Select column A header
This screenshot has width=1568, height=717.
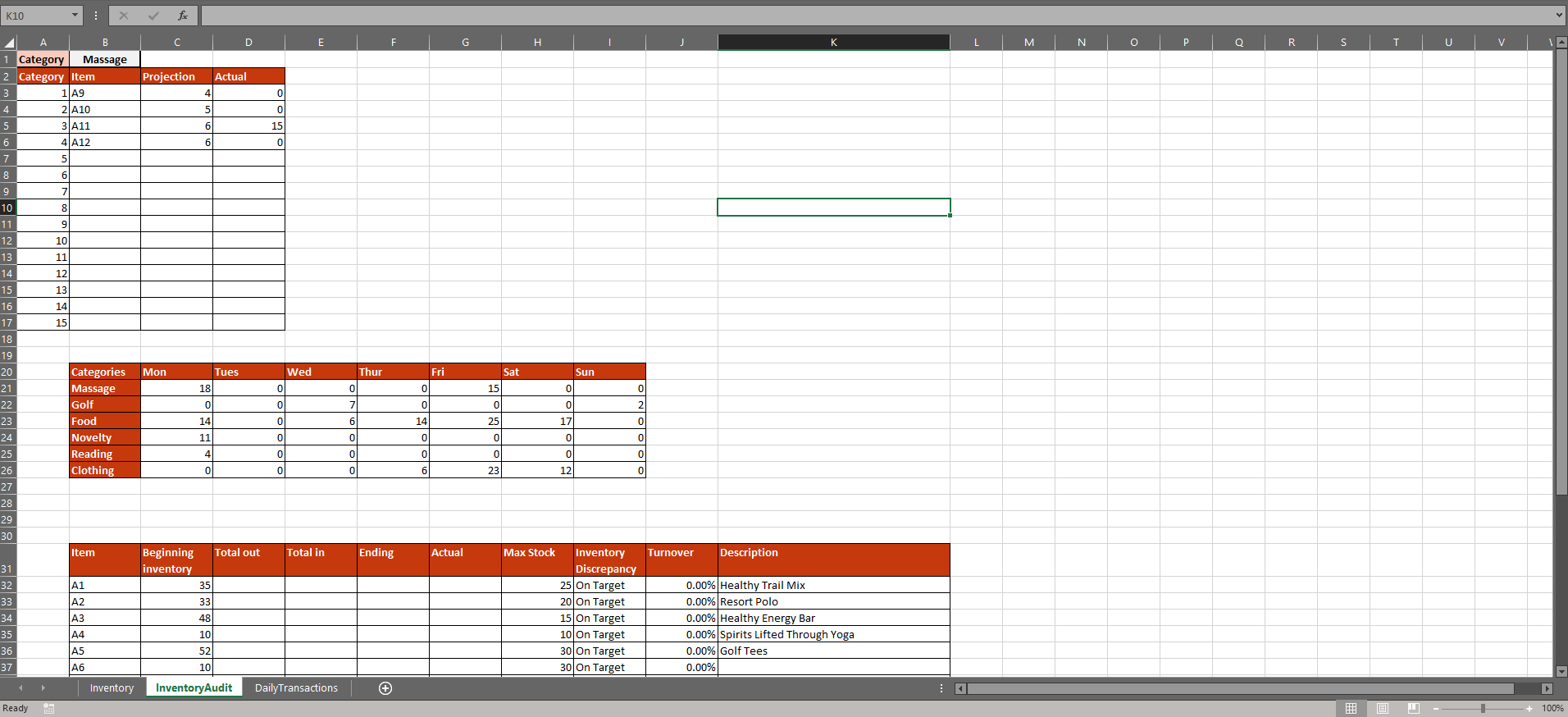point(43,43)
